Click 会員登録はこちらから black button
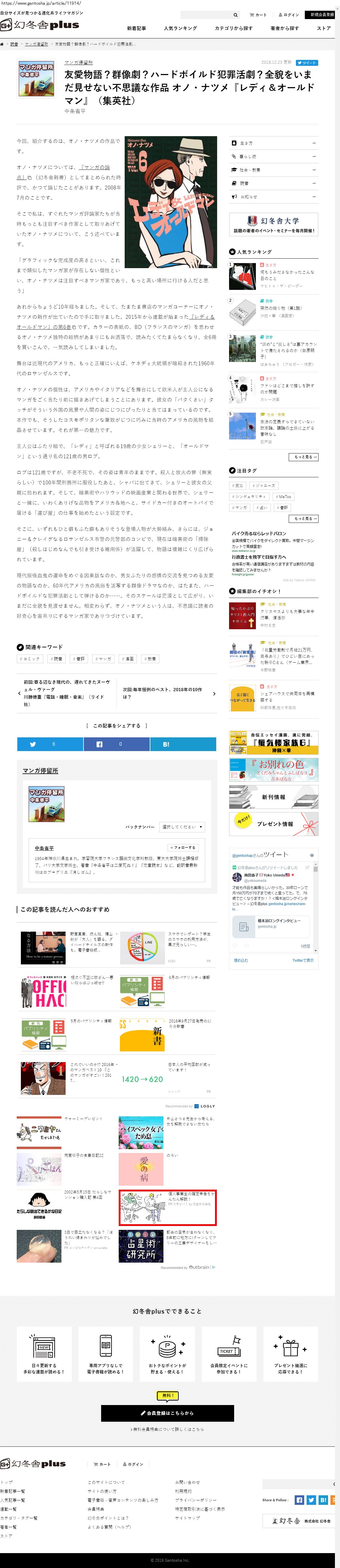 click(x=168, y=1413)
